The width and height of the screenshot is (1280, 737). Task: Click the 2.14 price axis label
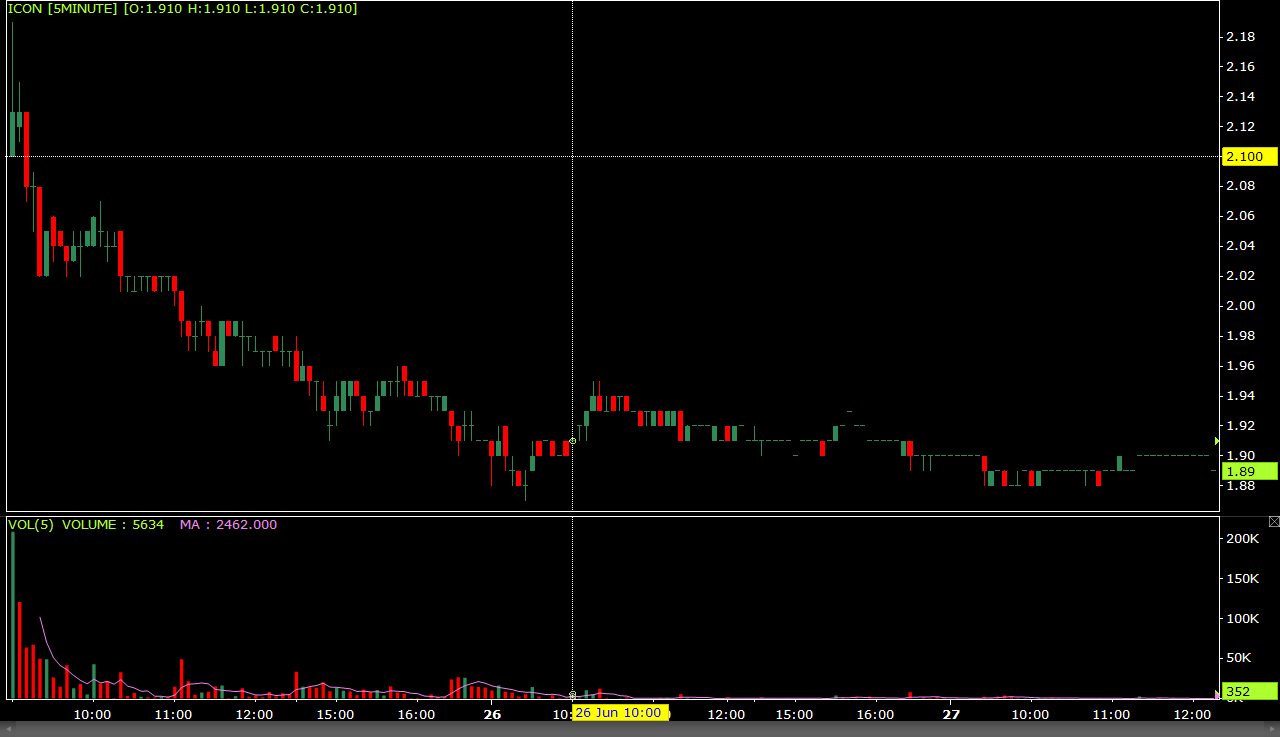coord(1240,97)
